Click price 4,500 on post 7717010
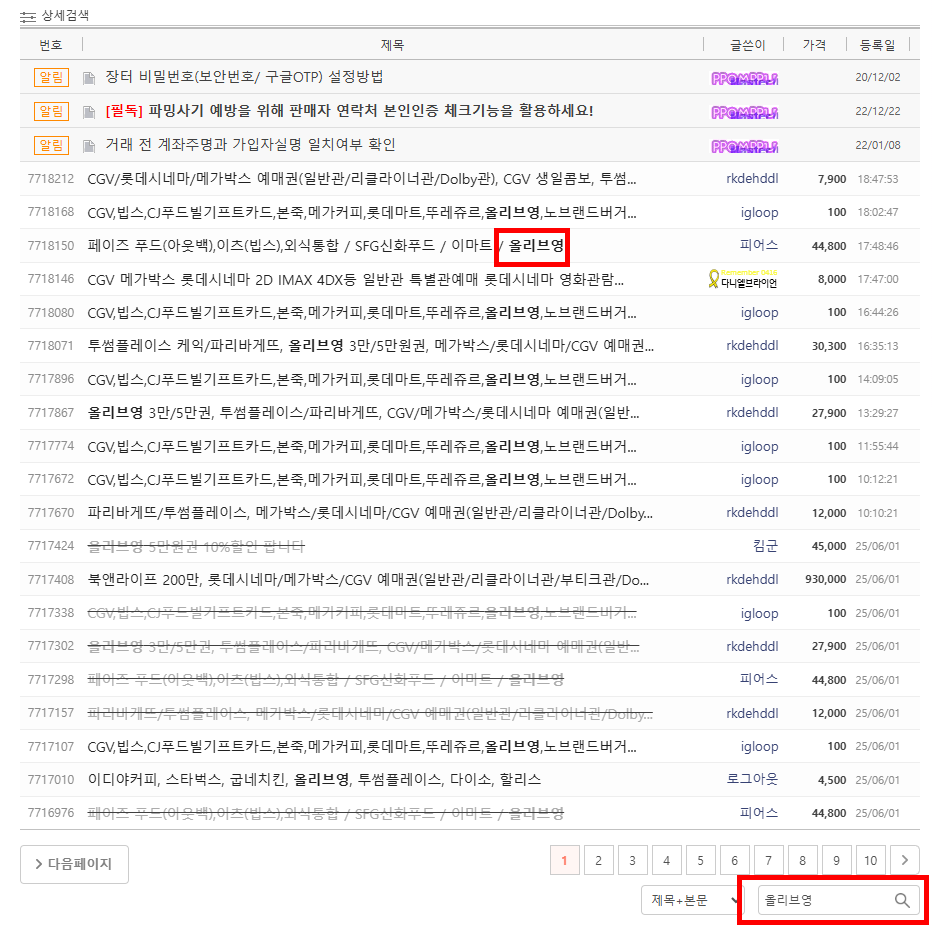 (x=832, y=779)
